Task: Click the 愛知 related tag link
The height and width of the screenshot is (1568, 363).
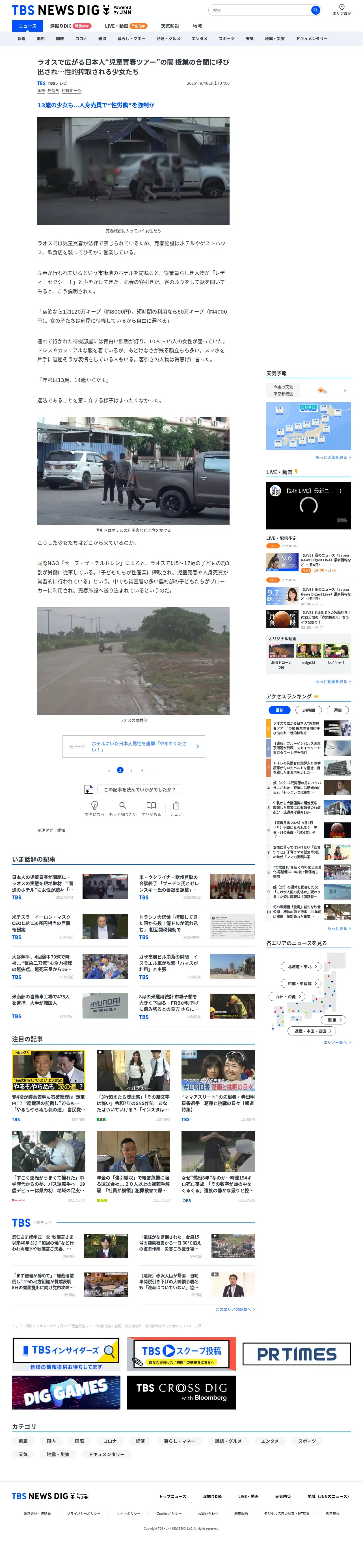Action: (61, 830)
